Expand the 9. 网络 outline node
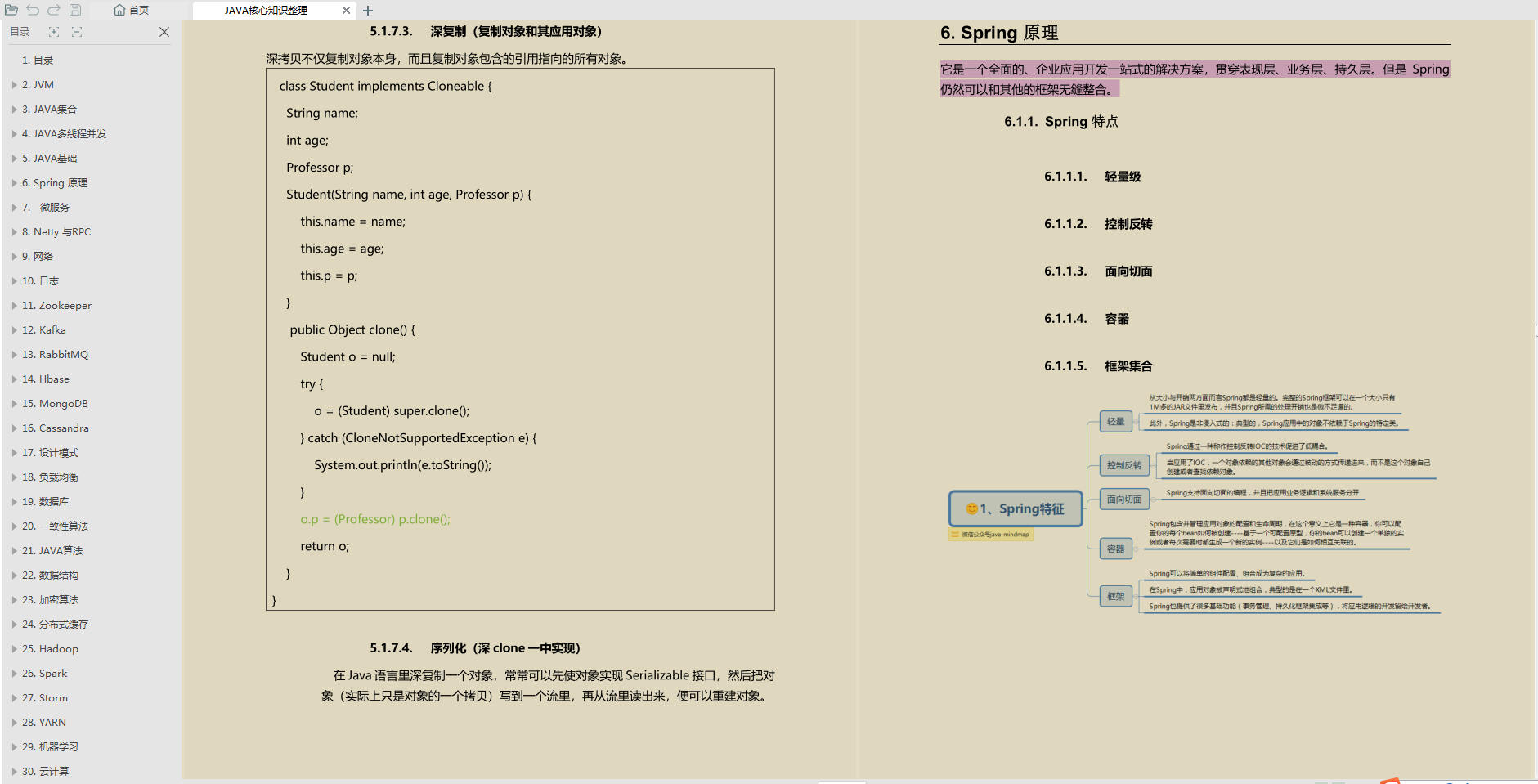Image resolution: width=1538 pixels, height=784 pixels. click(15, 257)
